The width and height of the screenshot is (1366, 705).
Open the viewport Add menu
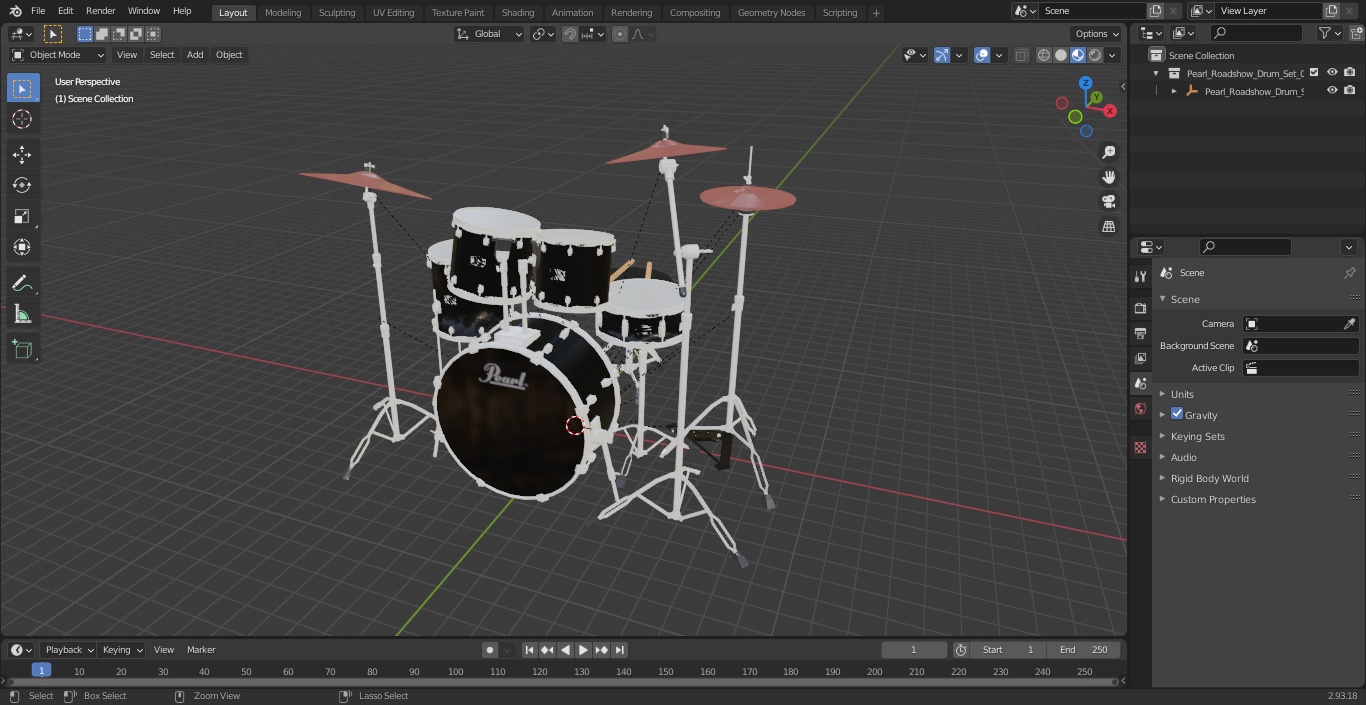(195, 55)
